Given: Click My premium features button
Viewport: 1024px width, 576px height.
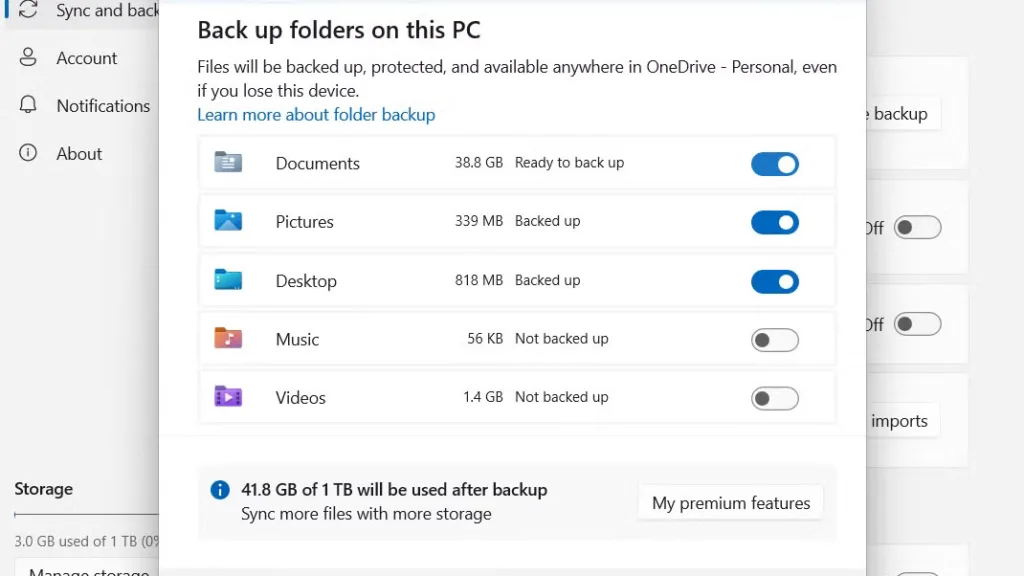Looking at the screenshot, I should (x=731, y=503).
